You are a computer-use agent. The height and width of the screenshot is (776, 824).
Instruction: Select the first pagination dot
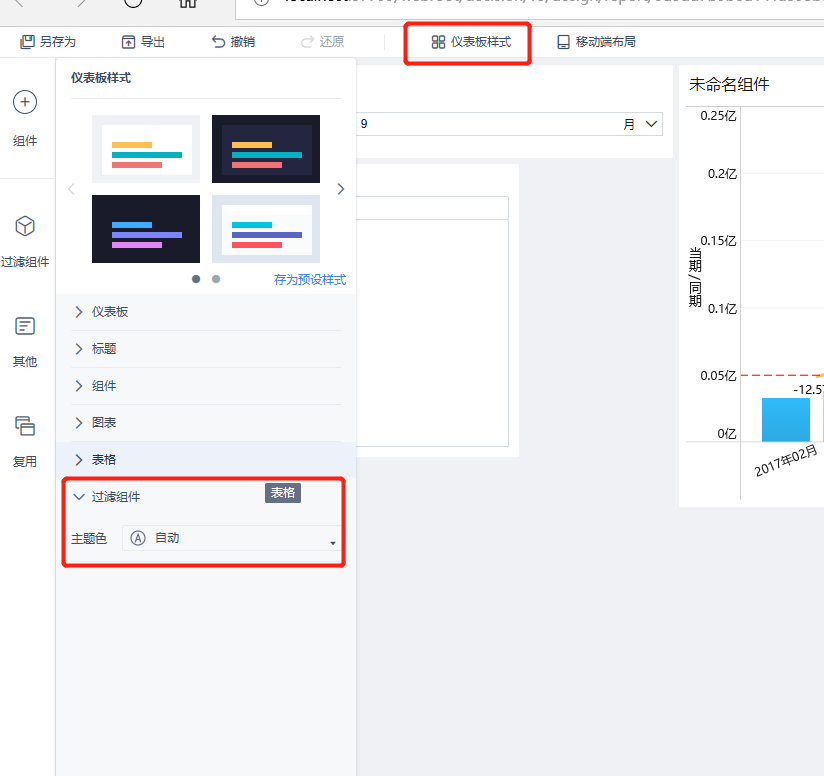coord(196,279)
